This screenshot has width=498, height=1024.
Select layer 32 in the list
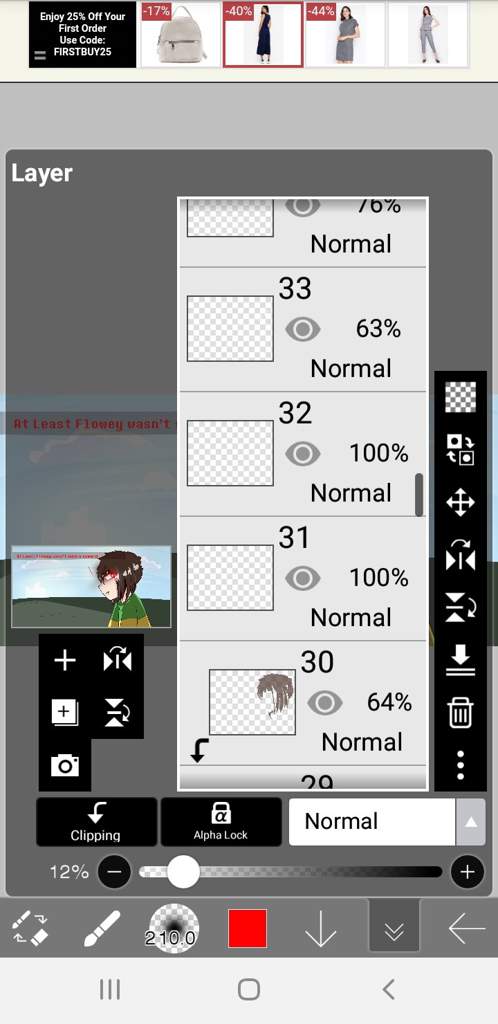303,454
